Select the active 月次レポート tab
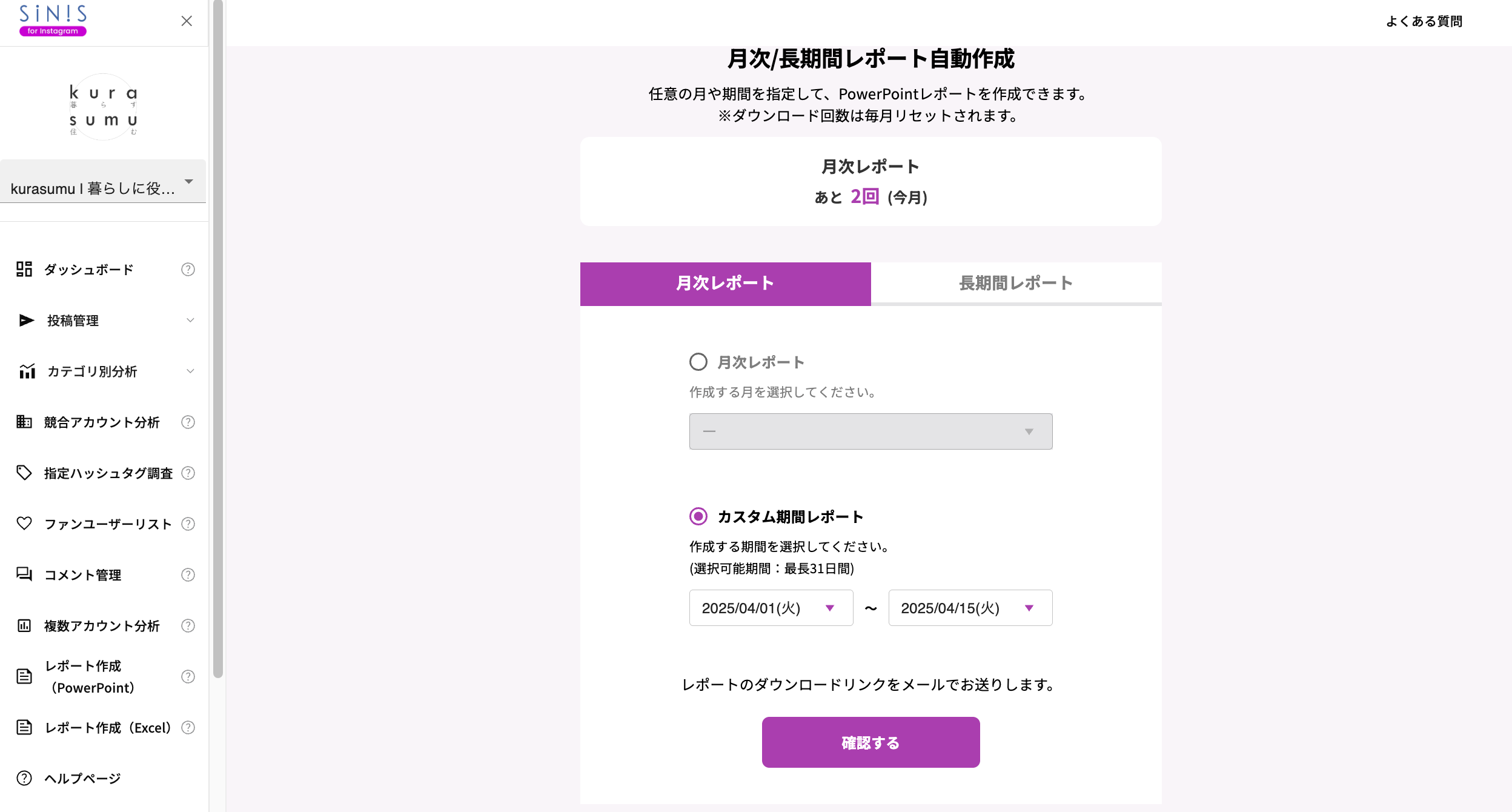Viewport: 1512px width, 812px height. (725, 283)
